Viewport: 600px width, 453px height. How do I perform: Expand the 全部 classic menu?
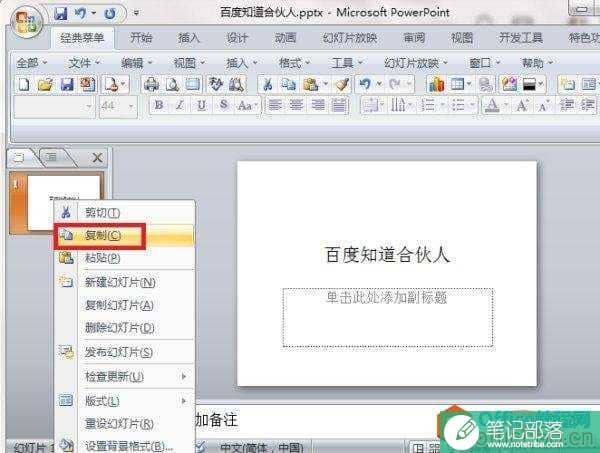[x=32, y=62]
